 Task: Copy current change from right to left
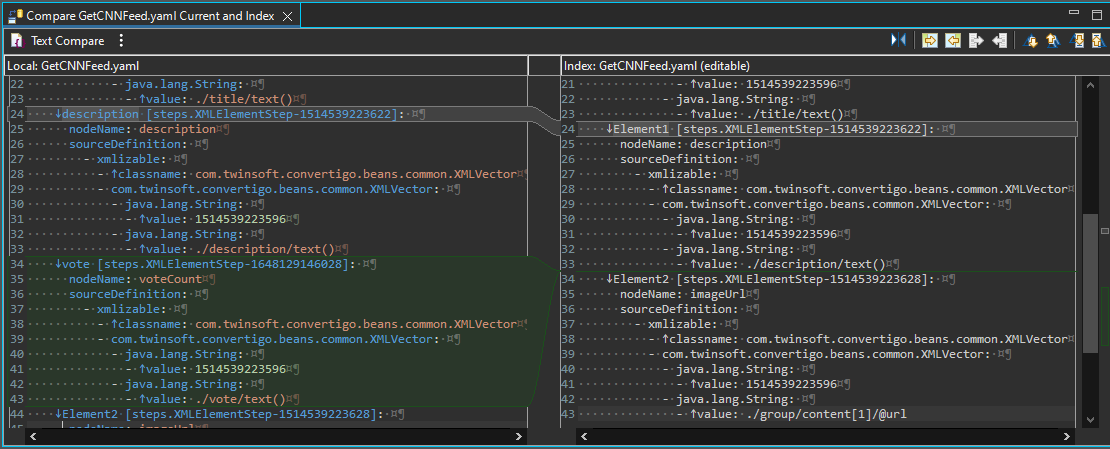[x=999, y=41]
